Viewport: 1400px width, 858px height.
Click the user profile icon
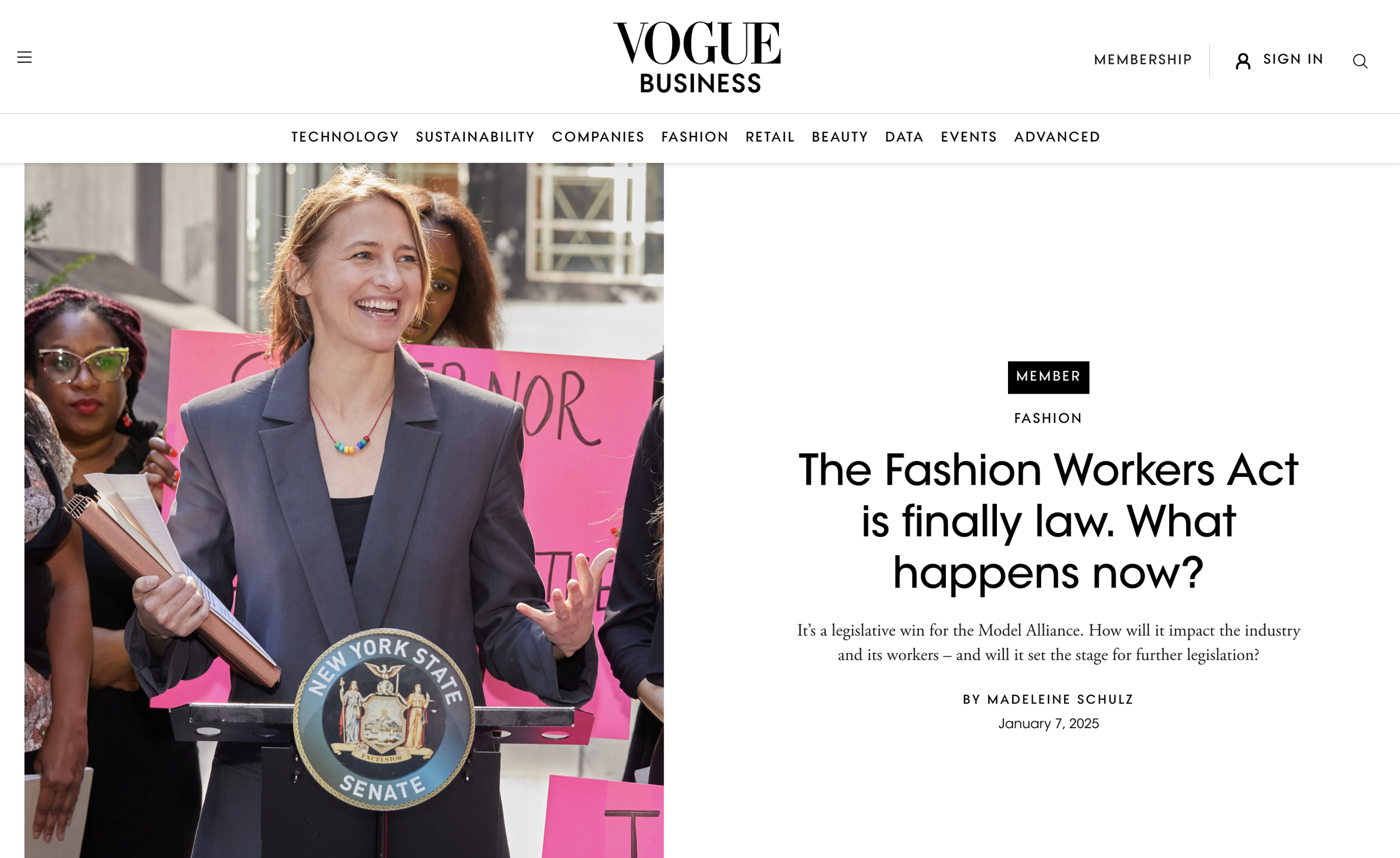tap(1243, 61)
